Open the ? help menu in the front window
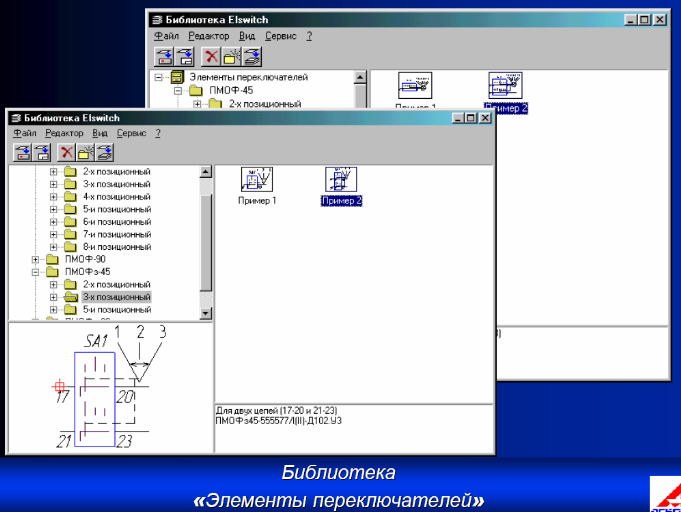This screenshot has width=681, height=512. [158, 133]
